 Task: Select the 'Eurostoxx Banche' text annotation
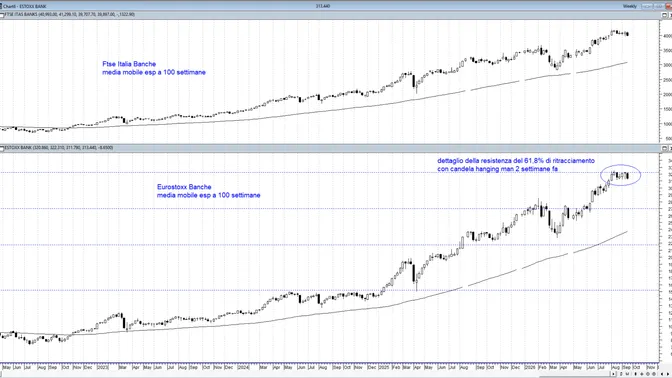coord(184,187)
